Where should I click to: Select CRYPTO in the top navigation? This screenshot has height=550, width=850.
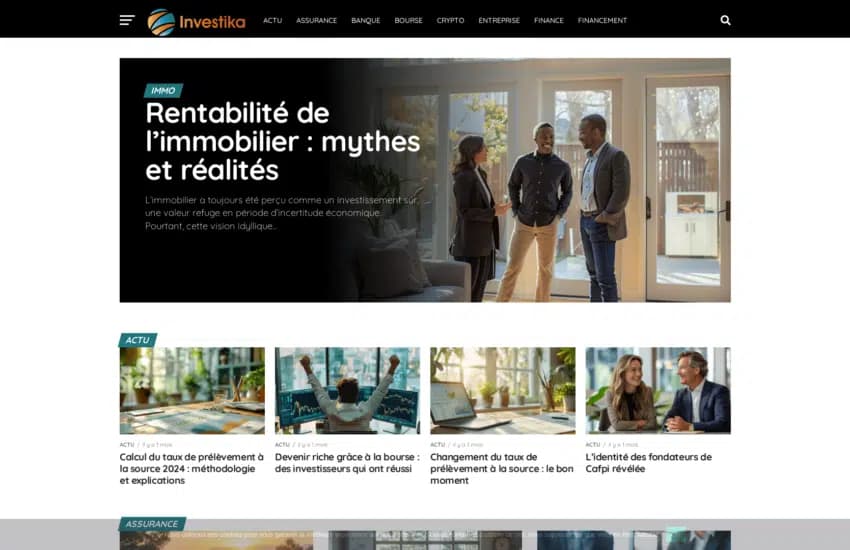coord(450,21)
